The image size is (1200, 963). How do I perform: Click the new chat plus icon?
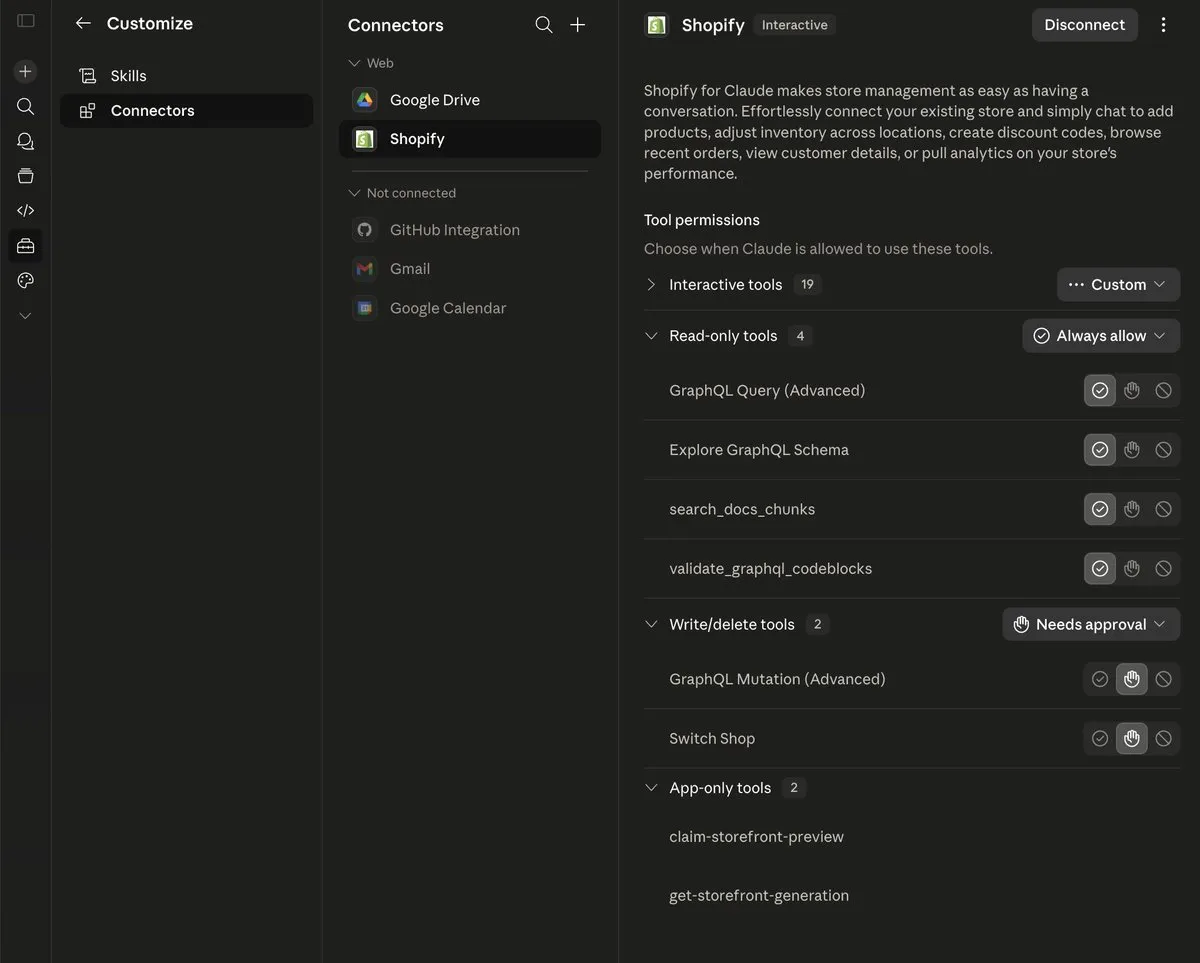[x=26, y=71]
